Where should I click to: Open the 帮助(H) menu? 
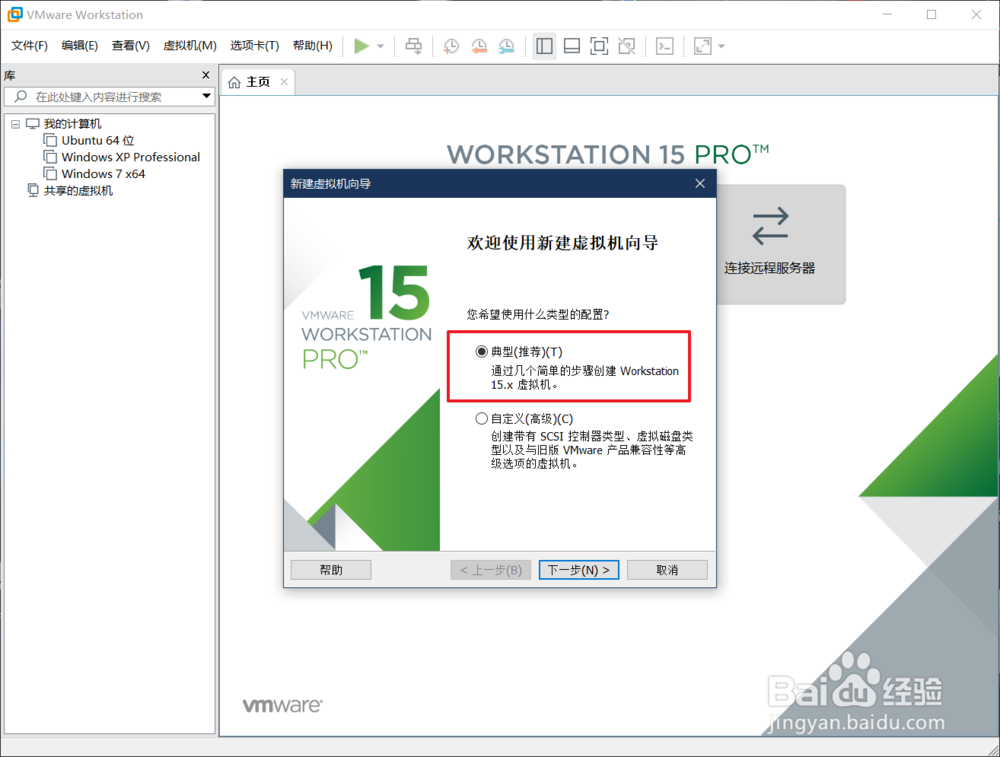click(x=312, y=45)
